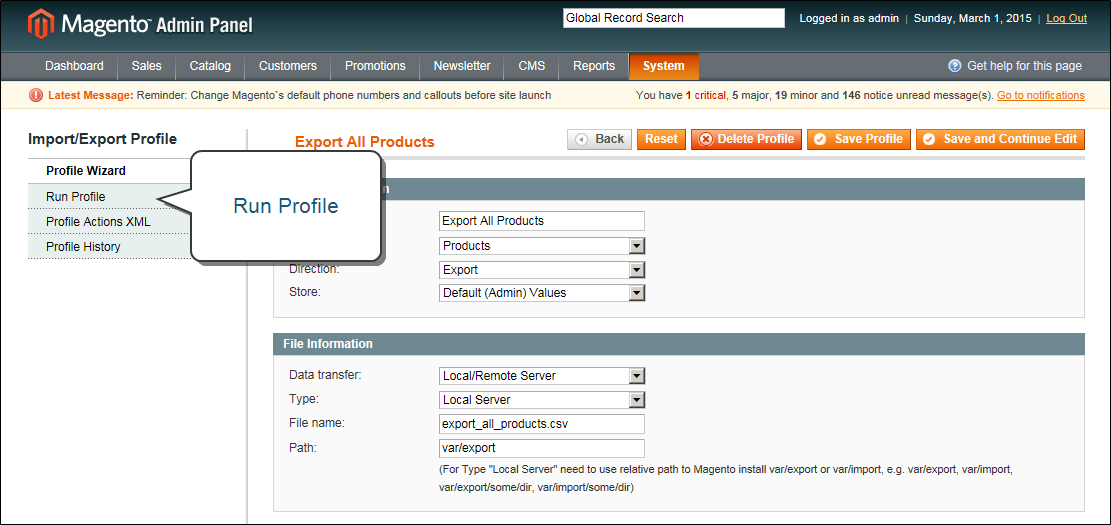Click the File name input field
This screenshot has height=525, width=1111.
click(542, 424)
